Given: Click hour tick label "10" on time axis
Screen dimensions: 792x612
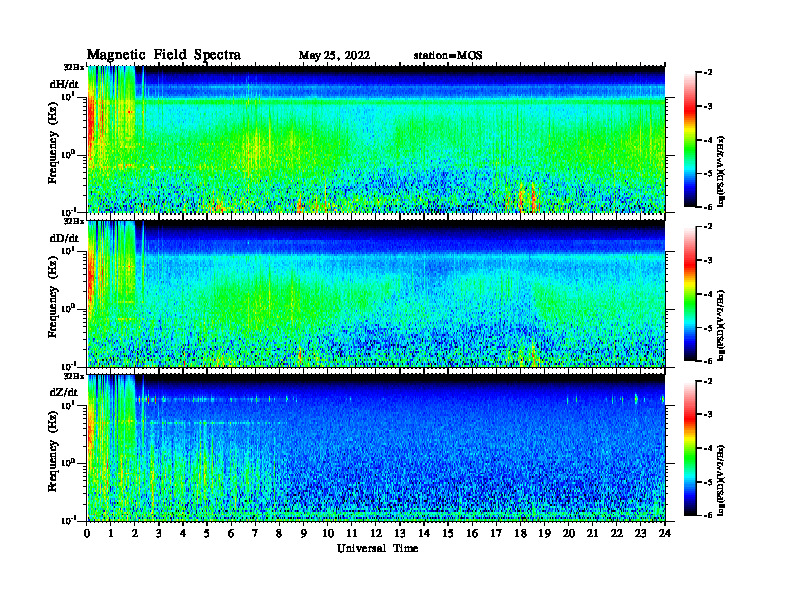Looking at the screenshot, I should (328, 533).
